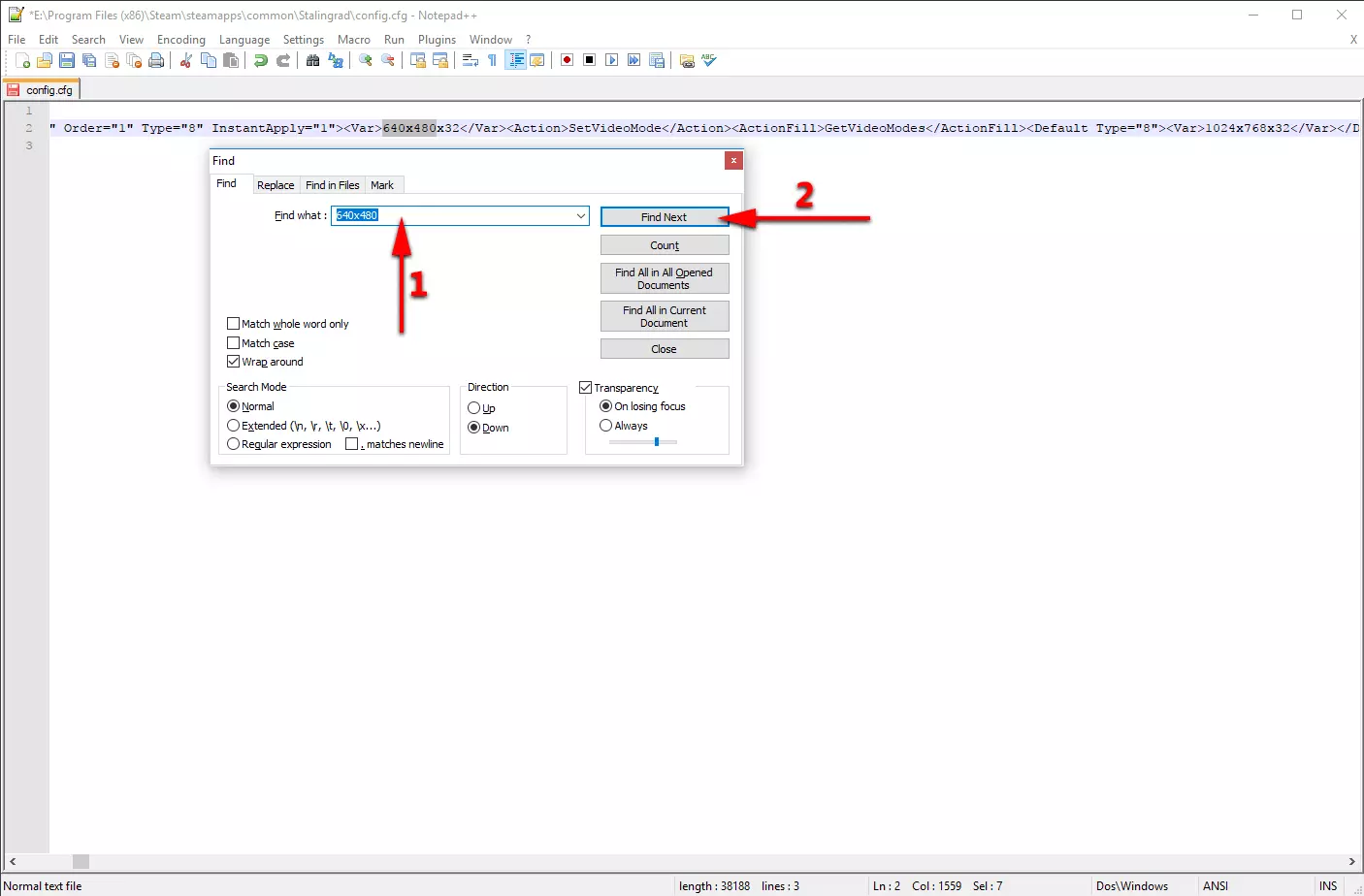Set search direction to Up
Image resolution: width=1364 pixels, height=896 pixels.
474,408
